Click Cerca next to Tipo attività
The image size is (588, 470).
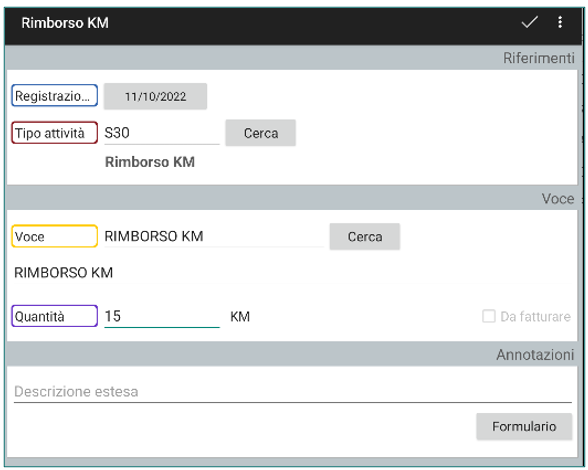pos(261,133)
